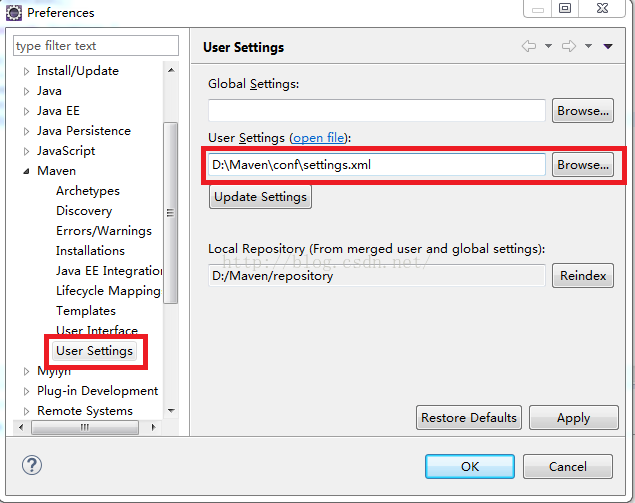Select User Interface tree item
Viewport: 635px width, 503px height.
pos(97,330)
